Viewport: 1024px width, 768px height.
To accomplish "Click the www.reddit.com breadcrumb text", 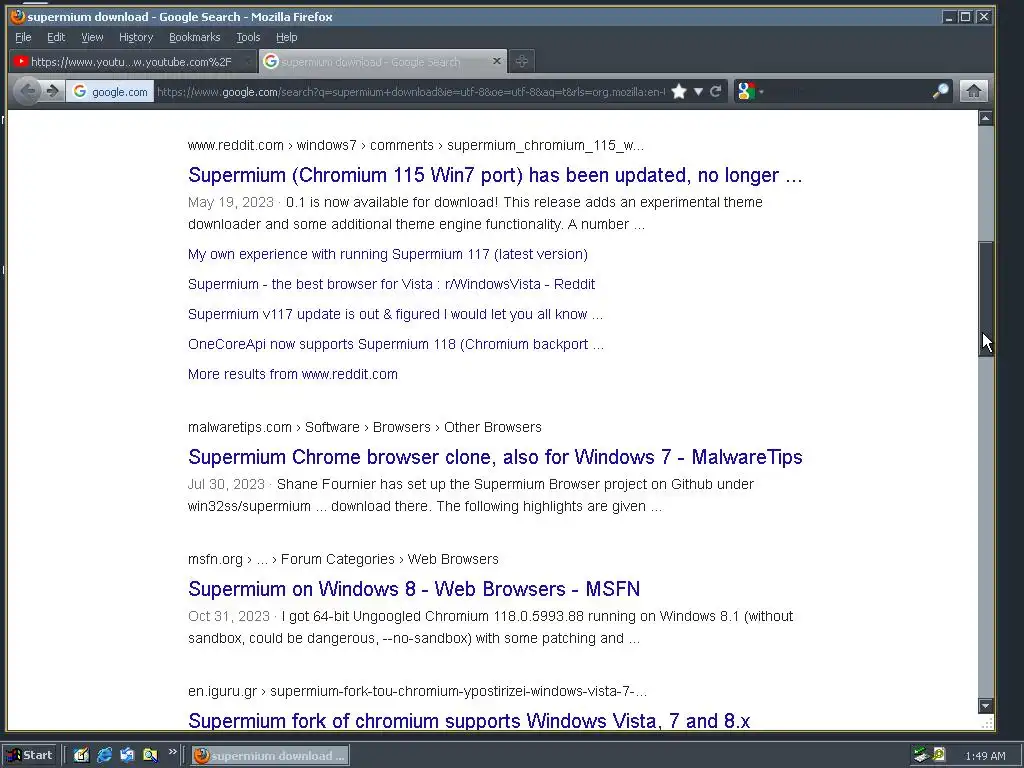I will 236,145.
